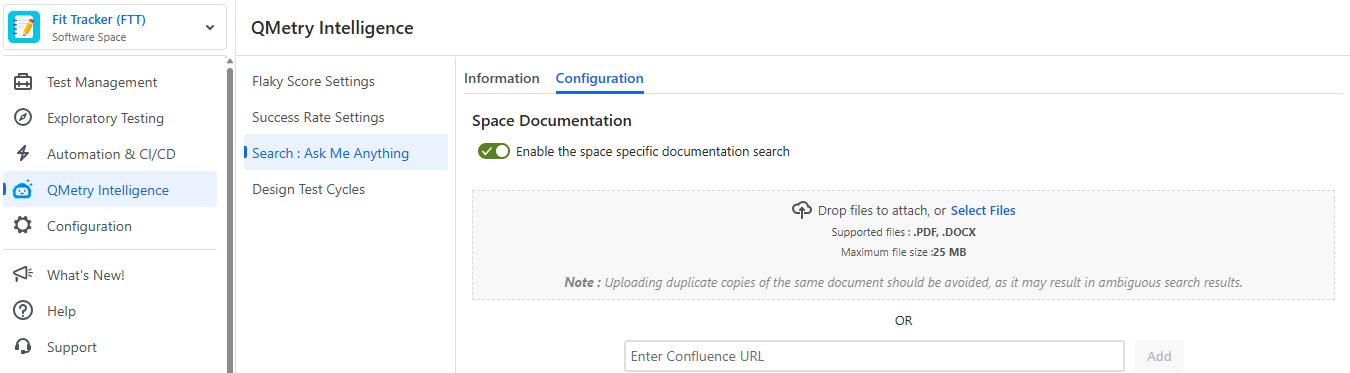The height and width of the screenshot is (373, 1350).
Task: Select the Configuration tab
Action: [600, 78]
